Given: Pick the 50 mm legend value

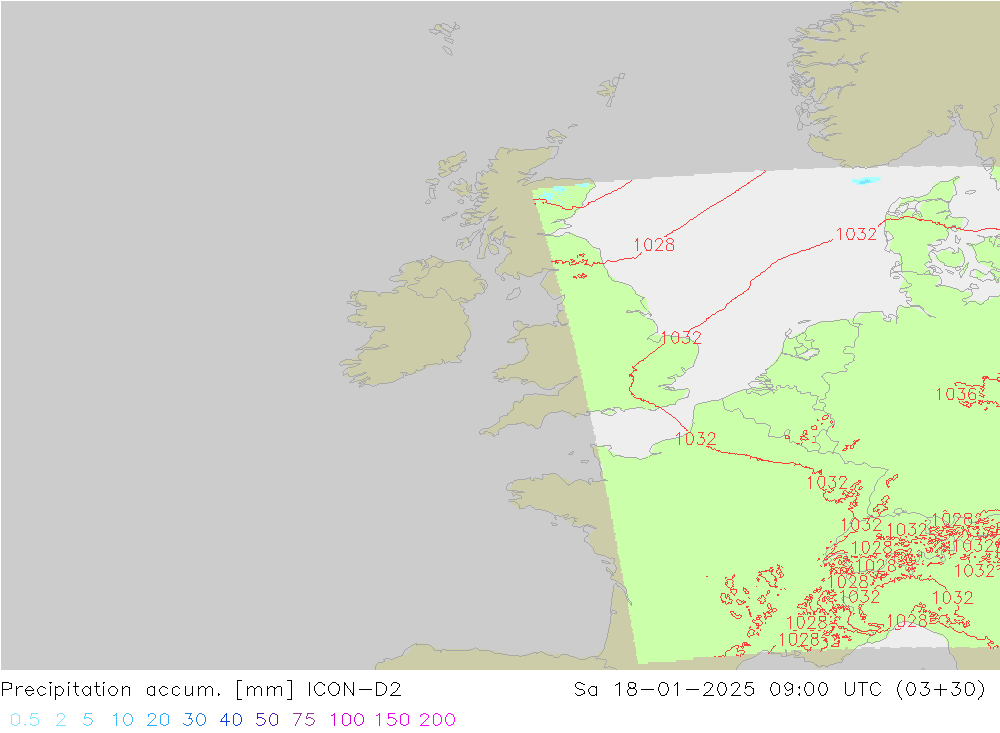Looking at the screenshot, I should click(267, 720).
